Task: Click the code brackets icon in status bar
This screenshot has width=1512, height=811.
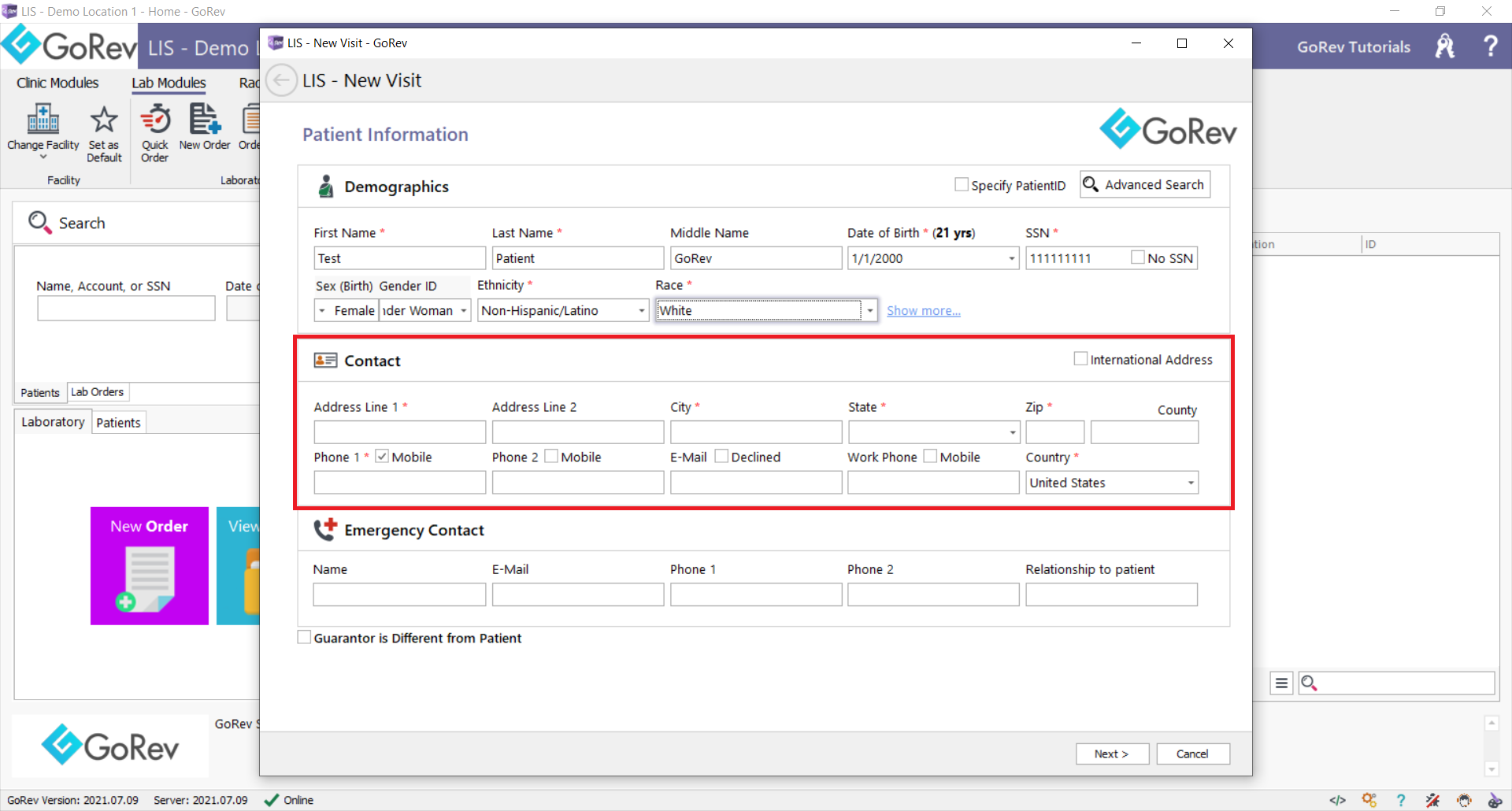Action: click(1337, 800)
